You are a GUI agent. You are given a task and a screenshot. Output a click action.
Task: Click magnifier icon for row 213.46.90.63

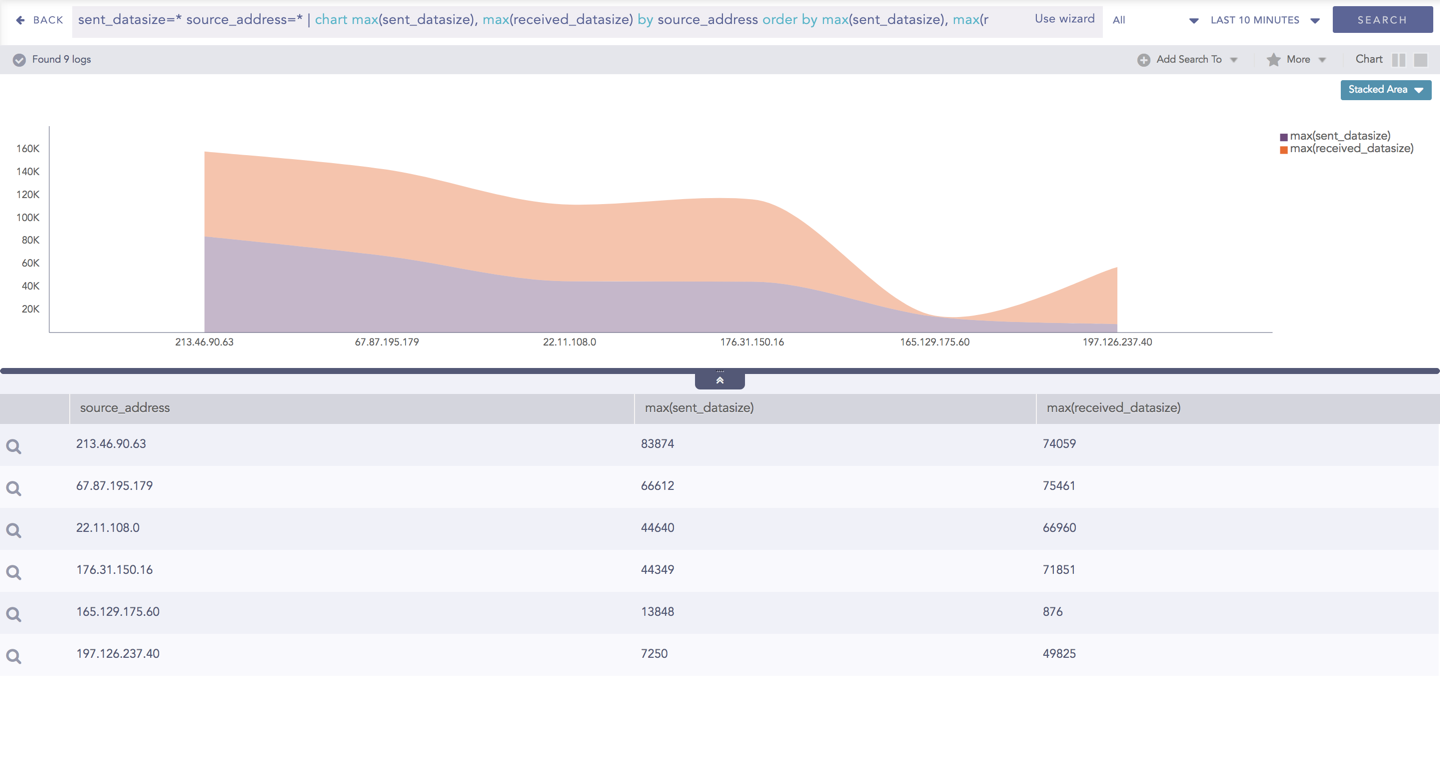(14, 447)
